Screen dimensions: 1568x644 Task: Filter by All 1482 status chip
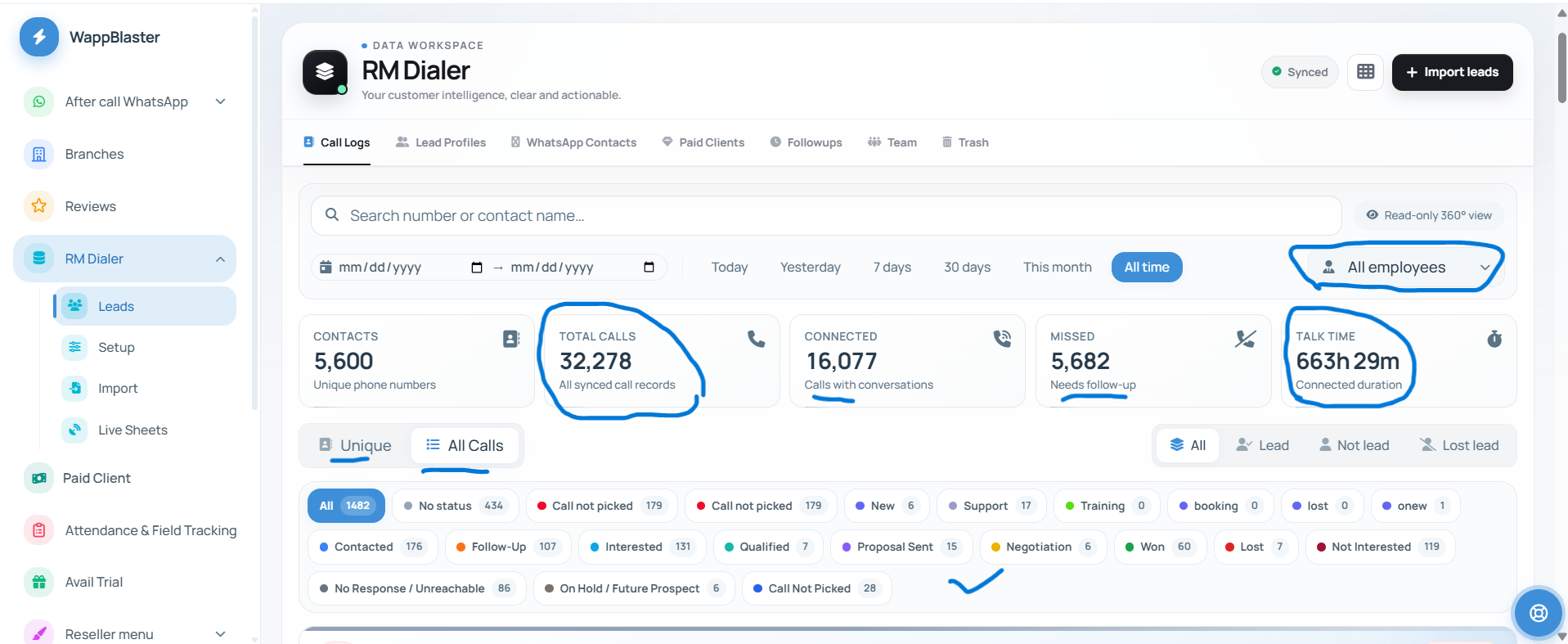point(347,506)
